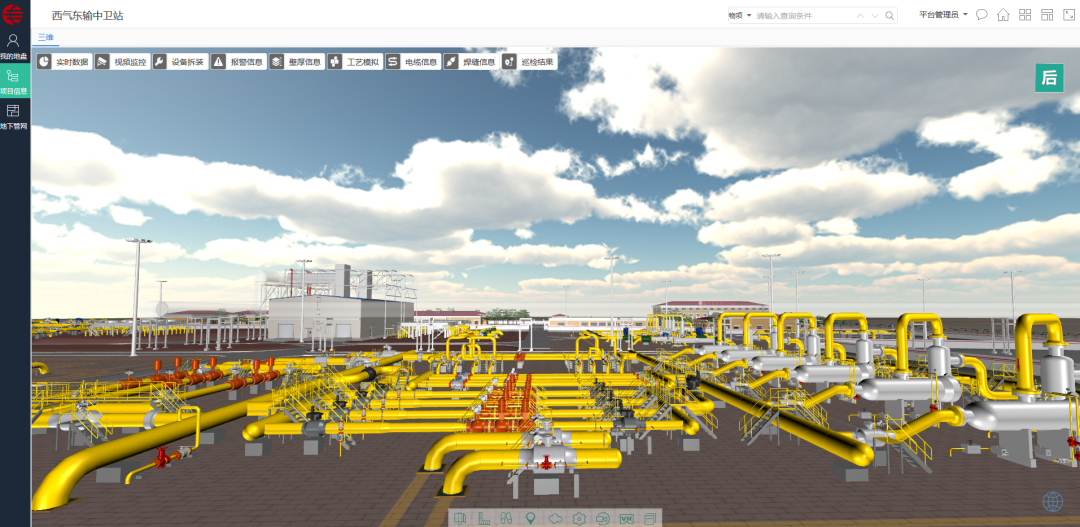1080x527 pixels.
Task: Activate footprints walk-mode icon
Action: tap(507, 518)
